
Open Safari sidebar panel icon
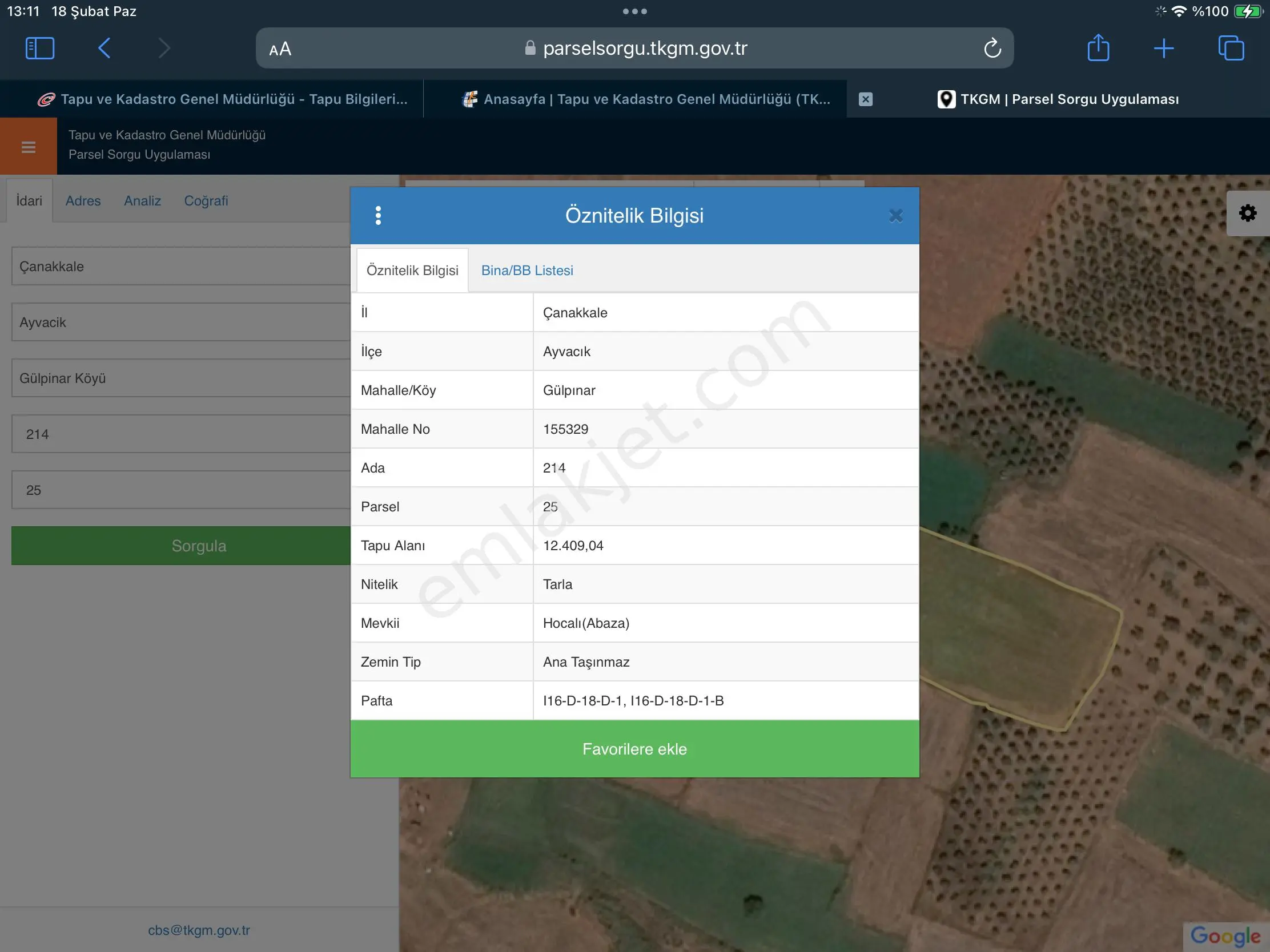tap(40, 48)
